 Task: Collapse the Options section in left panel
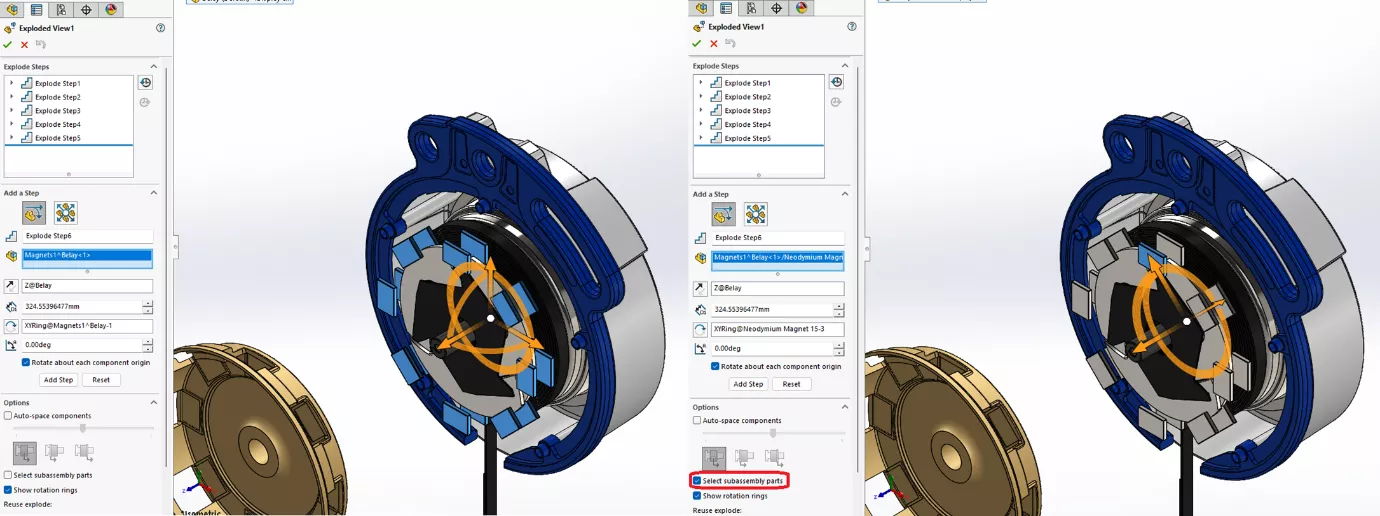(x=153, y=402)
